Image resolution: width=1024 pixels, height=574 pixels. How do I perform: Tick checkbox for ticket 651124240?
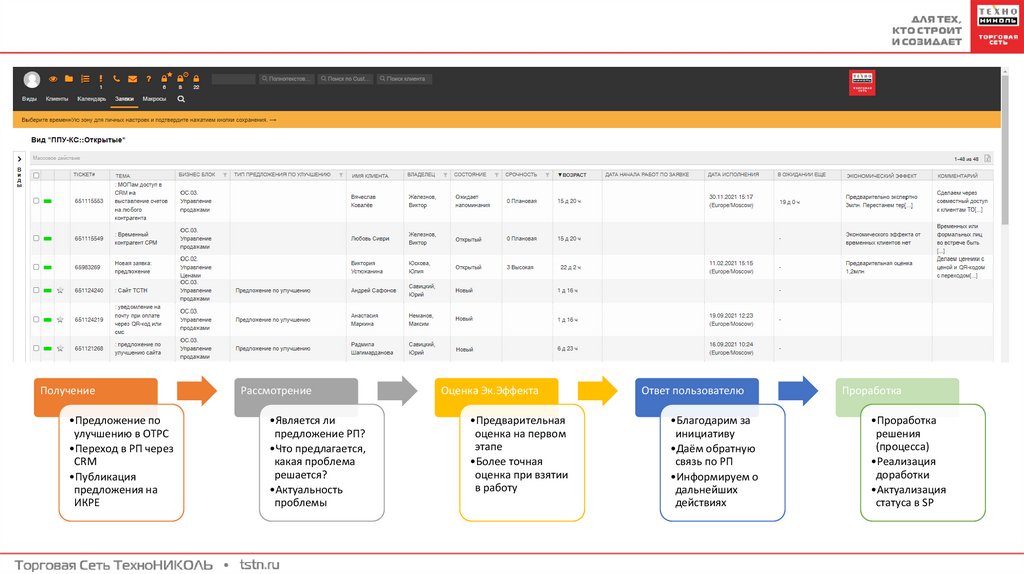pyautogui.click(x=36, y=290)
